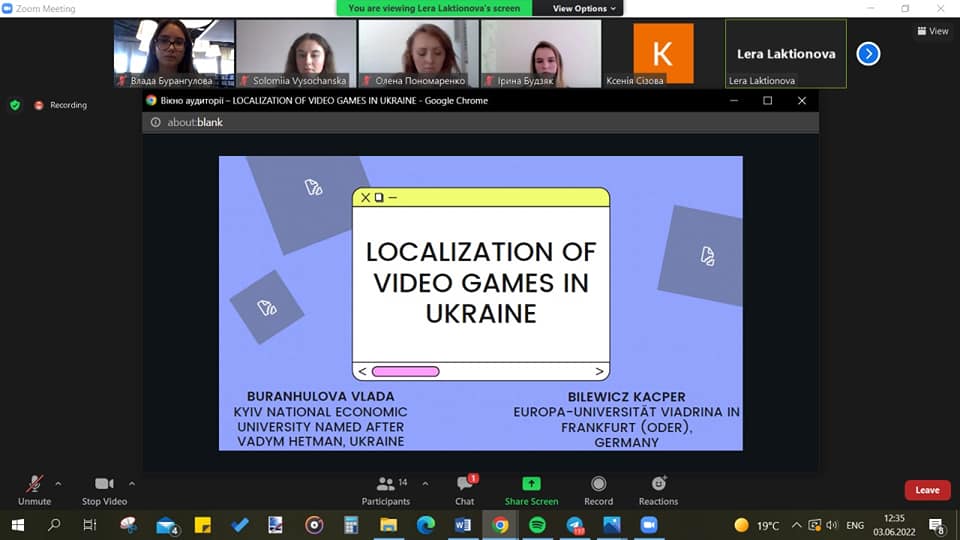Expand audio options arrow beside Unmute
The image size is (960, 540).
pos(58,484)
